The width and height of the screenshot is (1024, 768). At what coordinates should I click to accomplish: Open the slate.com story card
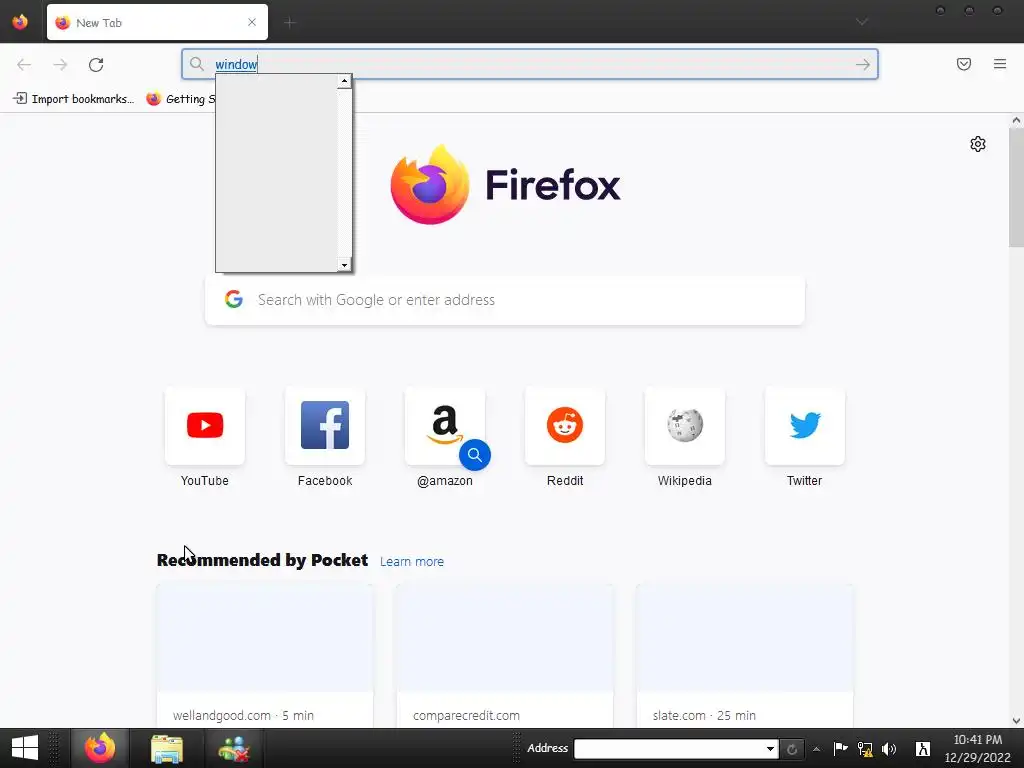click(744, 656)
